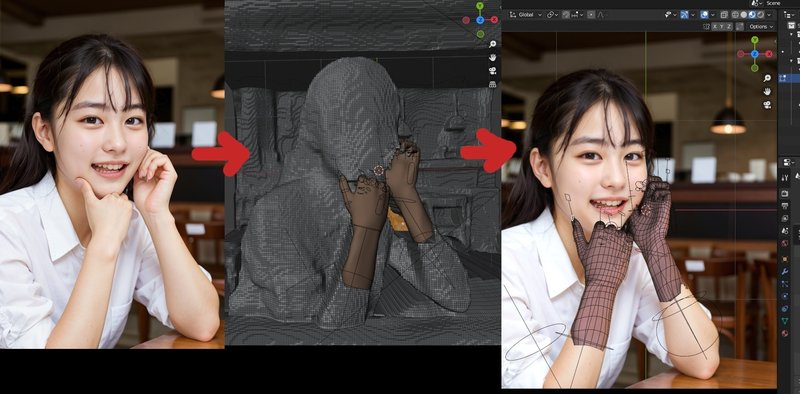
Task: Open the Render properties tab
Action: point(785,193)
